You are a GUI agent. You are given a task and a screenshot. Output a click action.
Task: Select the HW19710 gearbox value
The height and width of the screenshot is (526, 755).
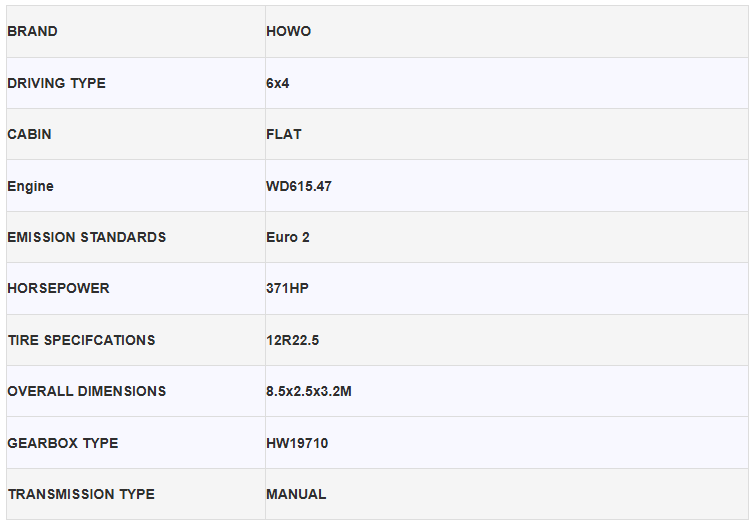coord(297,443)
